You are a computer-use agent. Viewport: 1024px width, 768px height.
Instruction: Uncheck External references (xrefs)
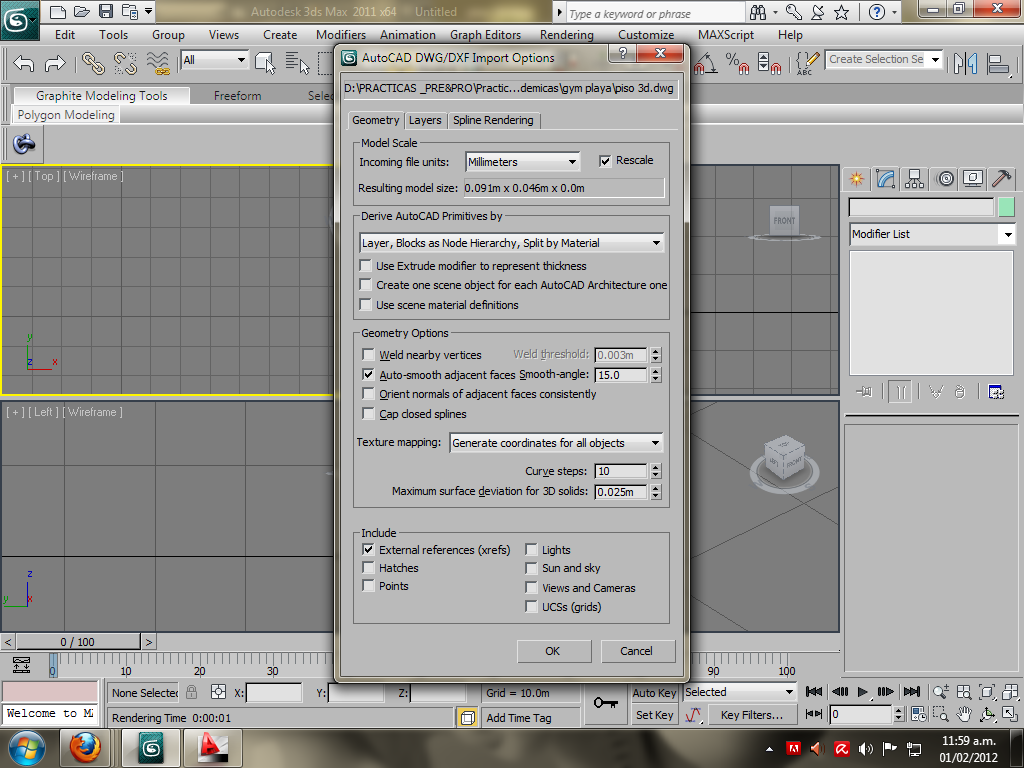pos(368,549)
